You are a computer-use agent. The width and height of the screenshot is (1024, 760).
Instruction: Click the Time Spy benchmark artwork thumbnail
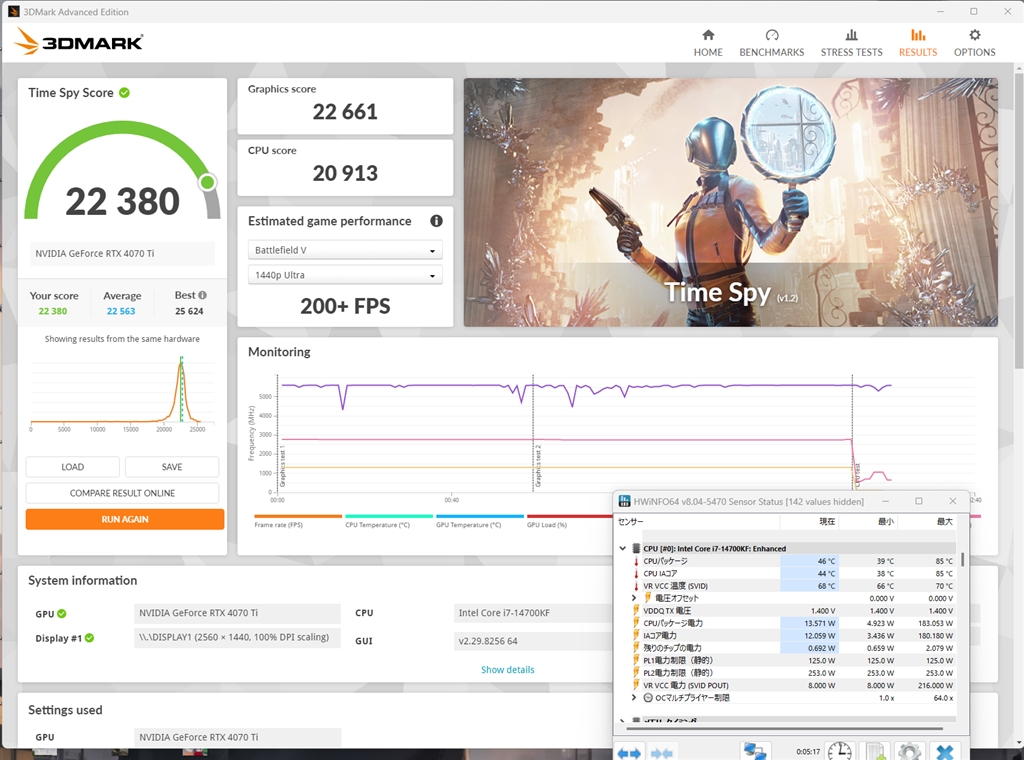tap(731, 202)
